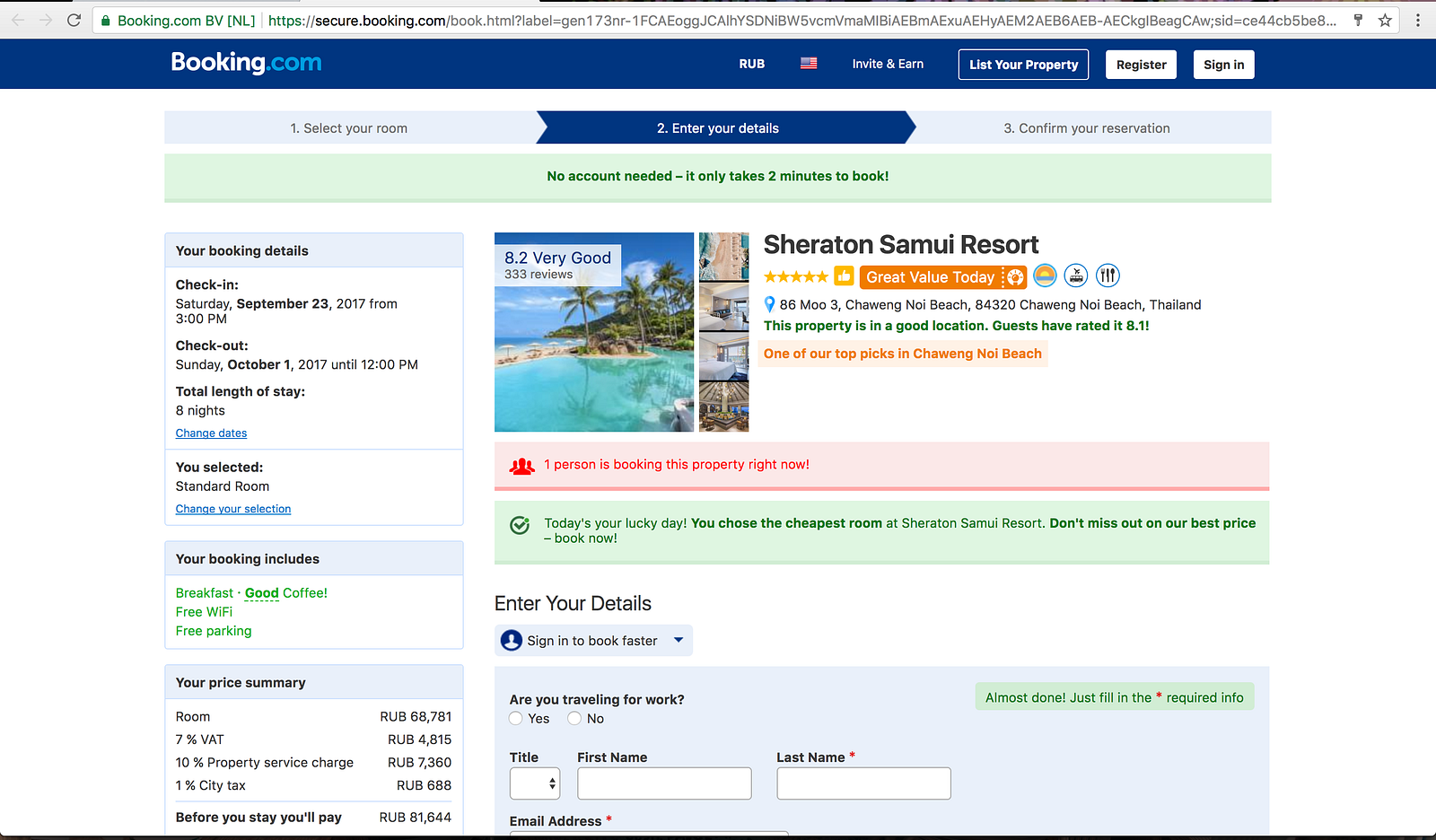Click the red people-booking icon

coord(522,466)
